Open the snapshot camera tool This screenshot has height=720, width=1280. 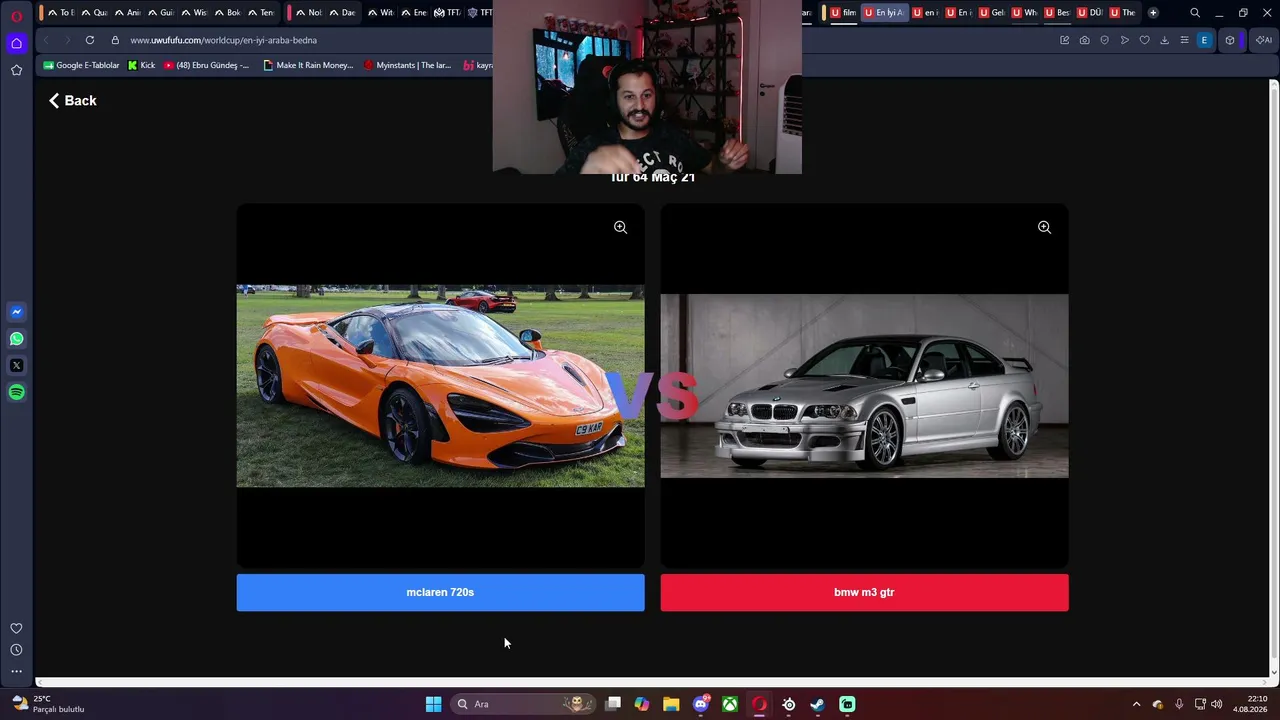point(1084,40)
